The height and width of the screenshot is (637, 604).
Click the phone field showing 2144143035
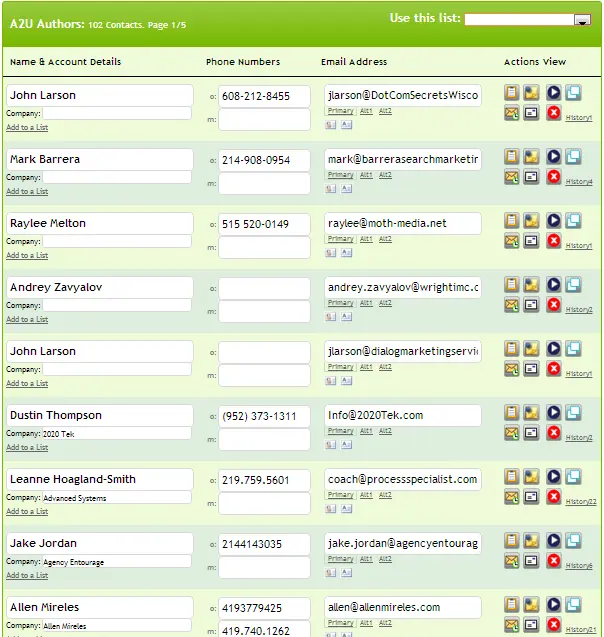[x=264, y=544]
